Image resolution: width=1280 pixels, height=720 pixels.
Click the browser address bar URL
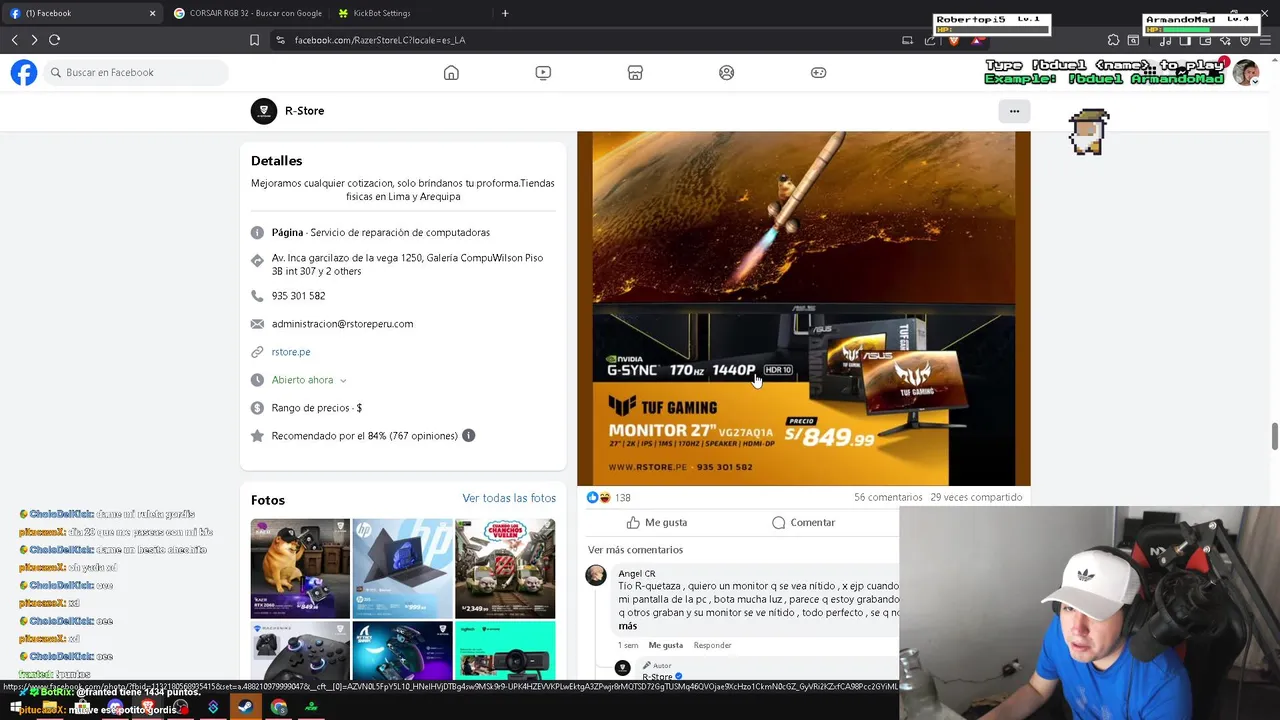380,40
